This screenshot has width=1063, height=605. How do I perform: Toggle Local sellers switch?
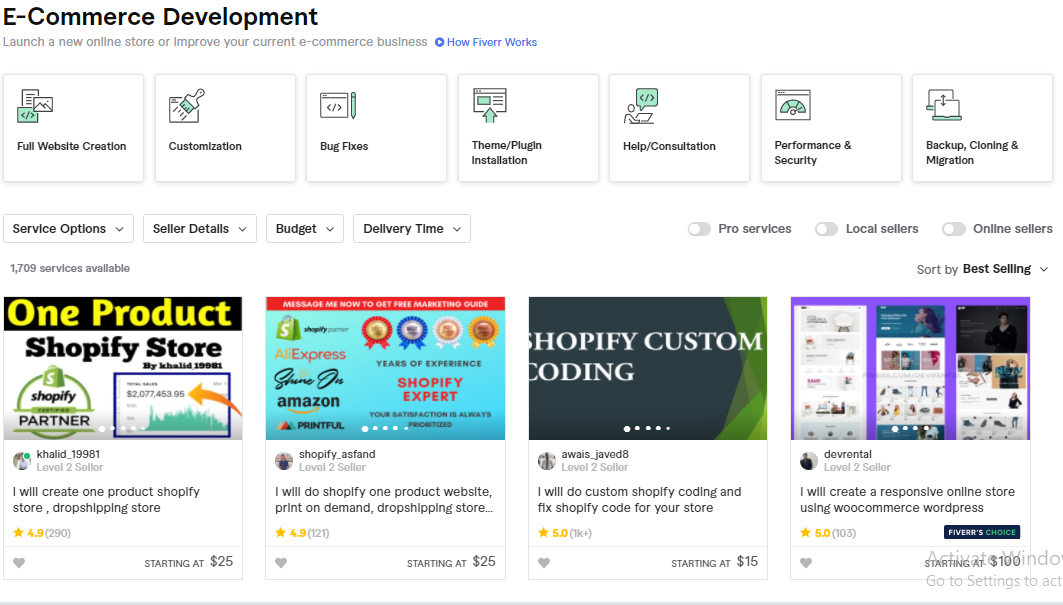pyautogui.click(x=826, y=229)
